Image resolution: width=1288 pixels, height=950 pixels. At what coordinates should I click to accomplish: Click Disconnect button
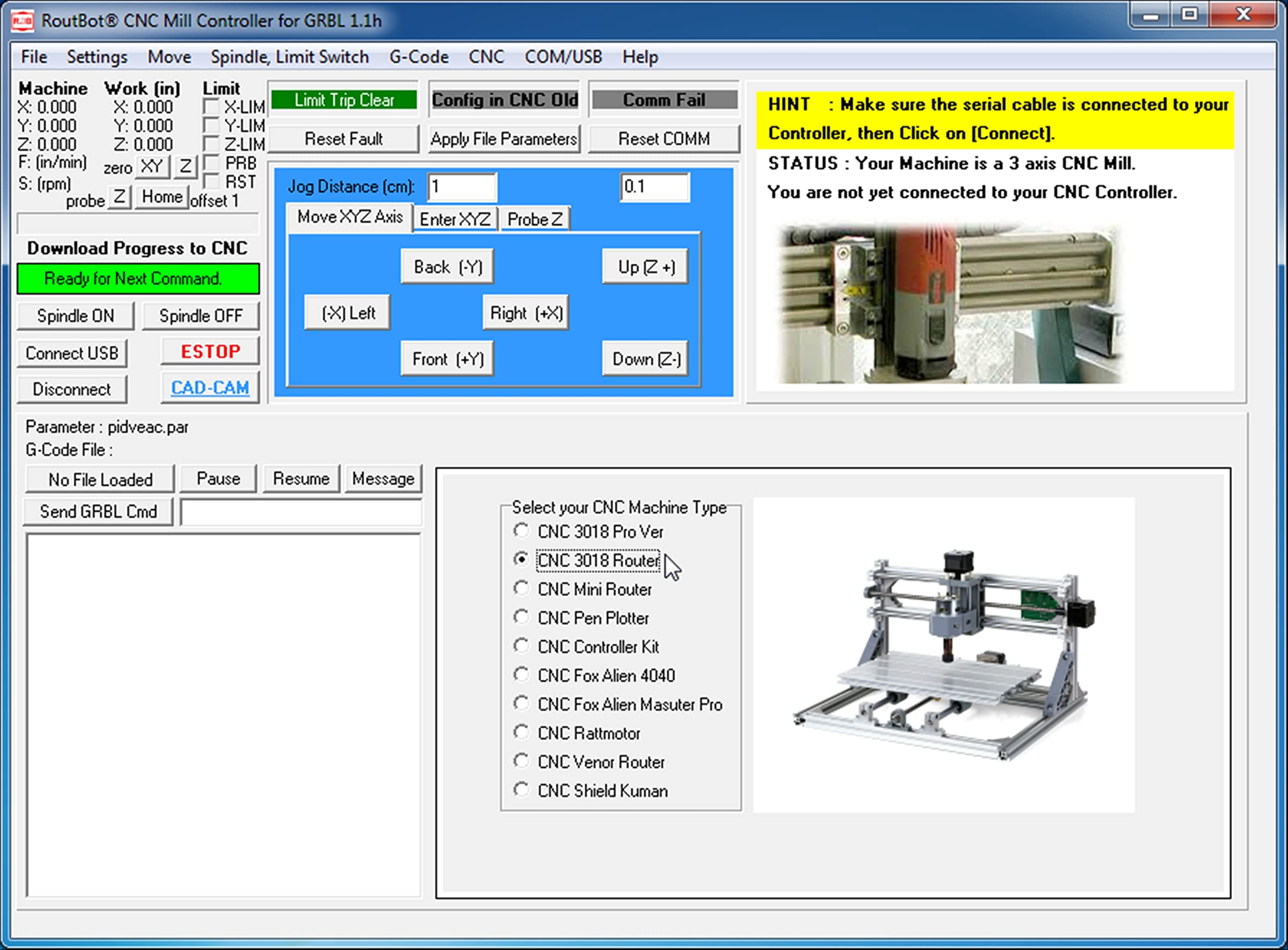point(72,389)
